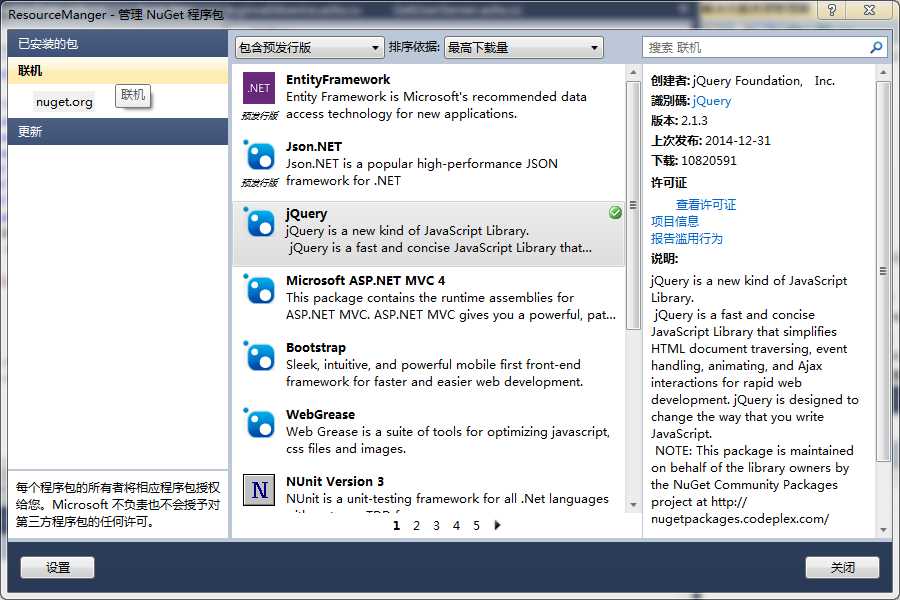Open page 2 of results
The image size is (900, 600).
[416, 525]
